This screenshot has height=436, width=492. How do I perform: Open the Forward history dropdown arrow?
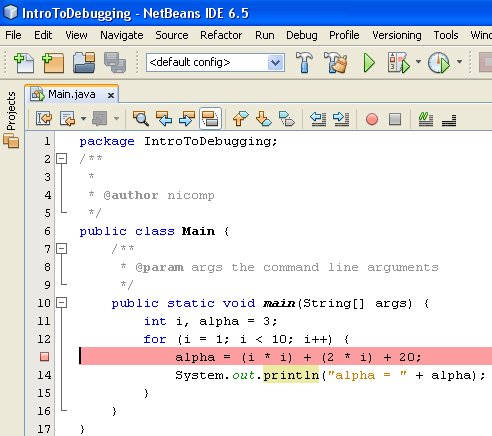point(116,118)
